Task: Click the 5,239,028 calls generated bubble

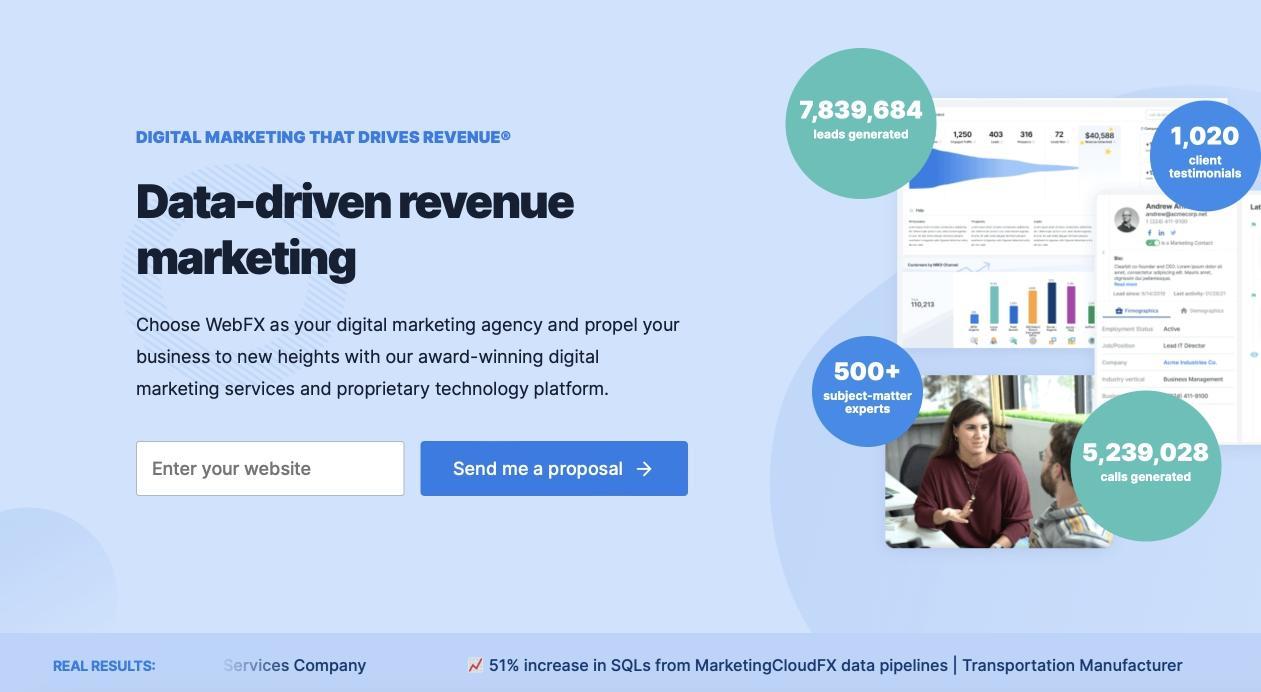Action: click(x=1145, y=465)
